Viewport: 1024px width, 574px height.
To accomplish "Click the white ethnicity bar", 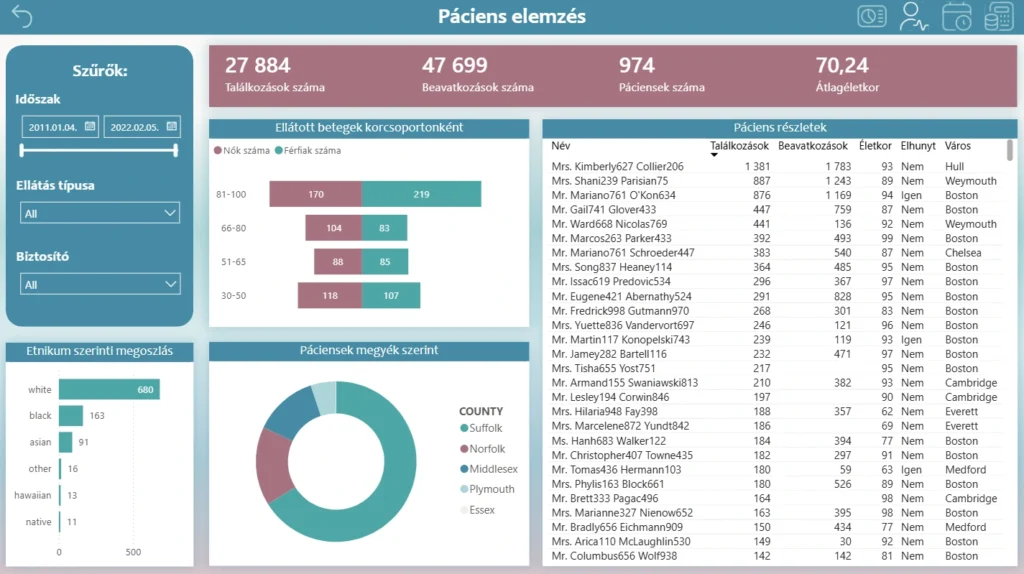I will click(x=109, y=389).
